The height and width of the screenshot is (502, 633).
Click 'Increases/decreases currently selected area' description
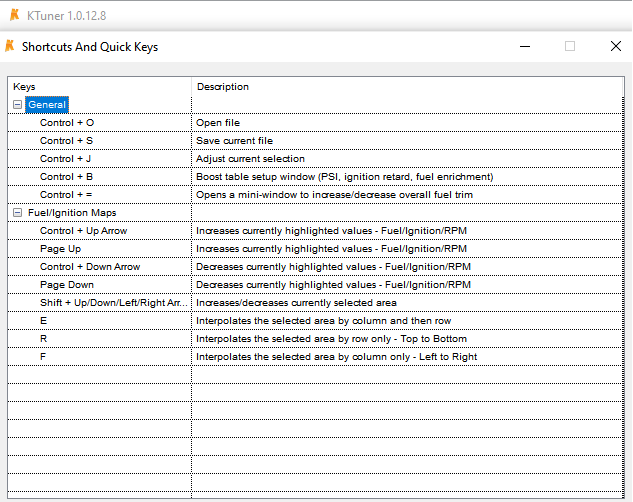[296, 303]
